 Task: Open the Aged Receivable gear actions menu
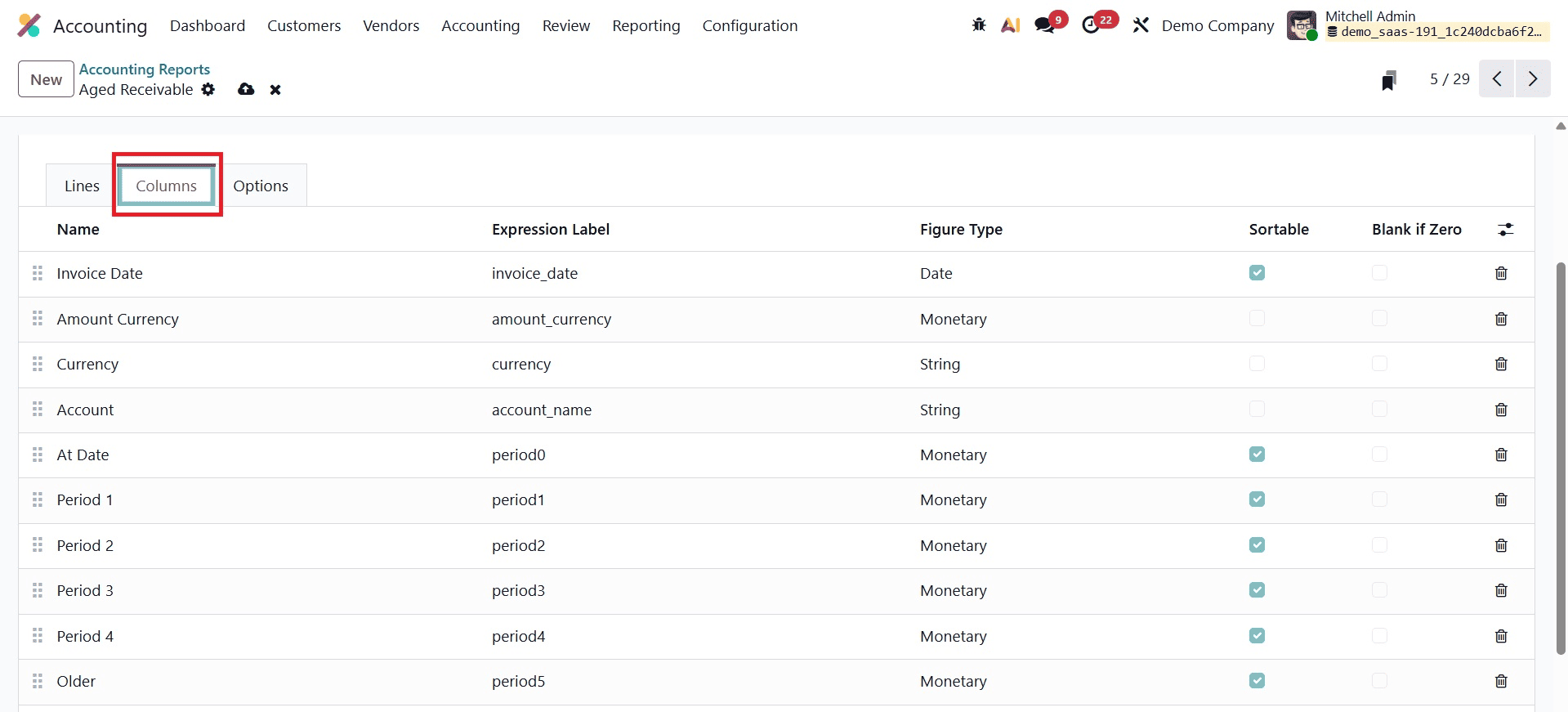pos(208,89)
